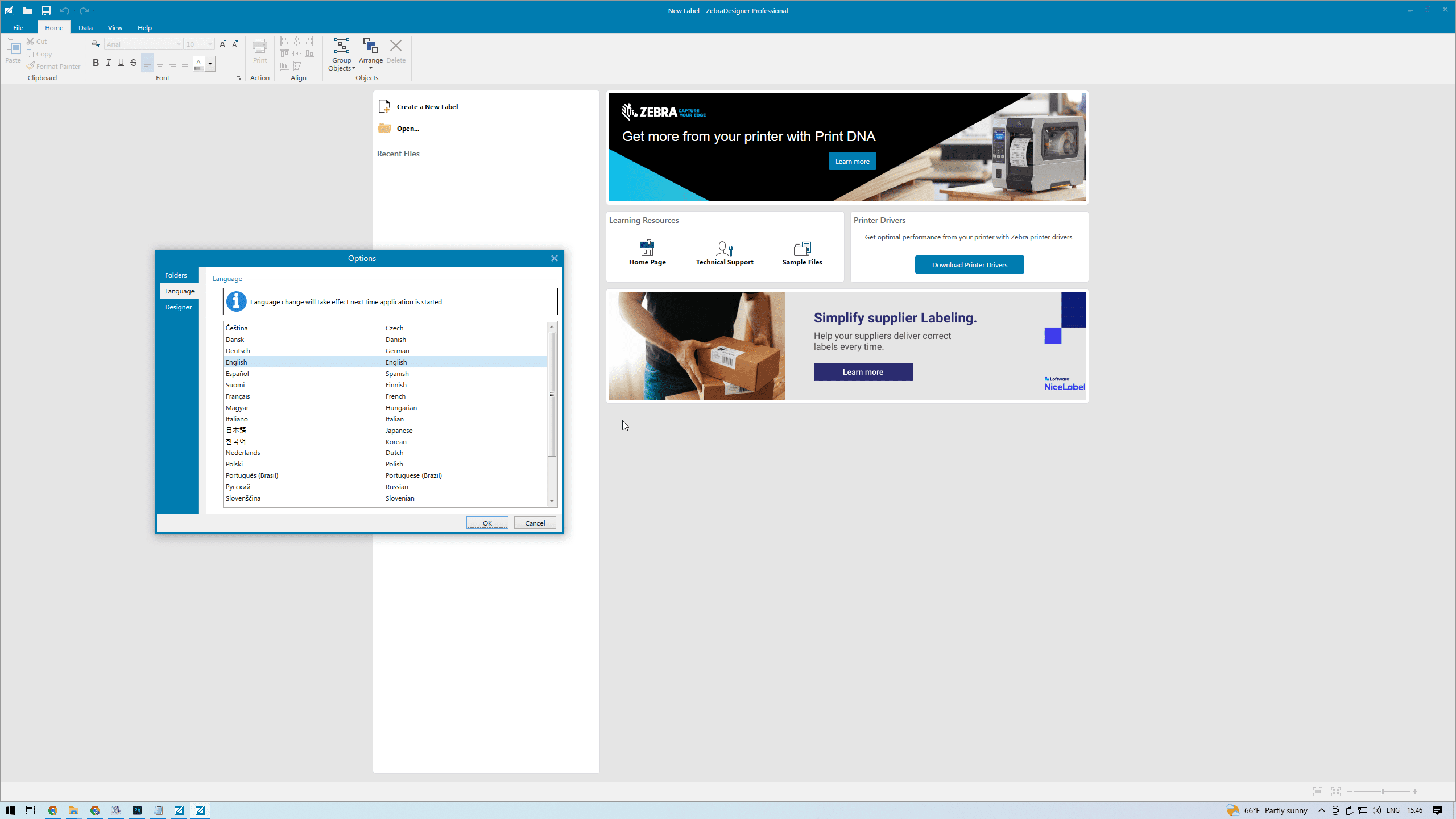1456x819 pixels.
Task: Switch to the Designer options tab
Action: (x=178, y=307)
